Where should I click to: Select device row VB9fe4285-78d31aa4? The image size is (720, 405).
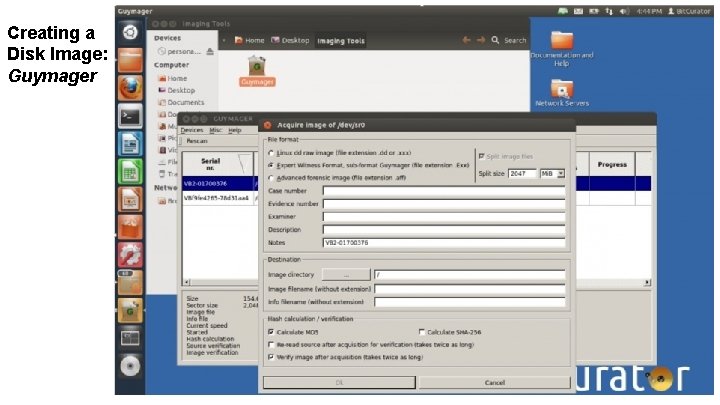218,198
